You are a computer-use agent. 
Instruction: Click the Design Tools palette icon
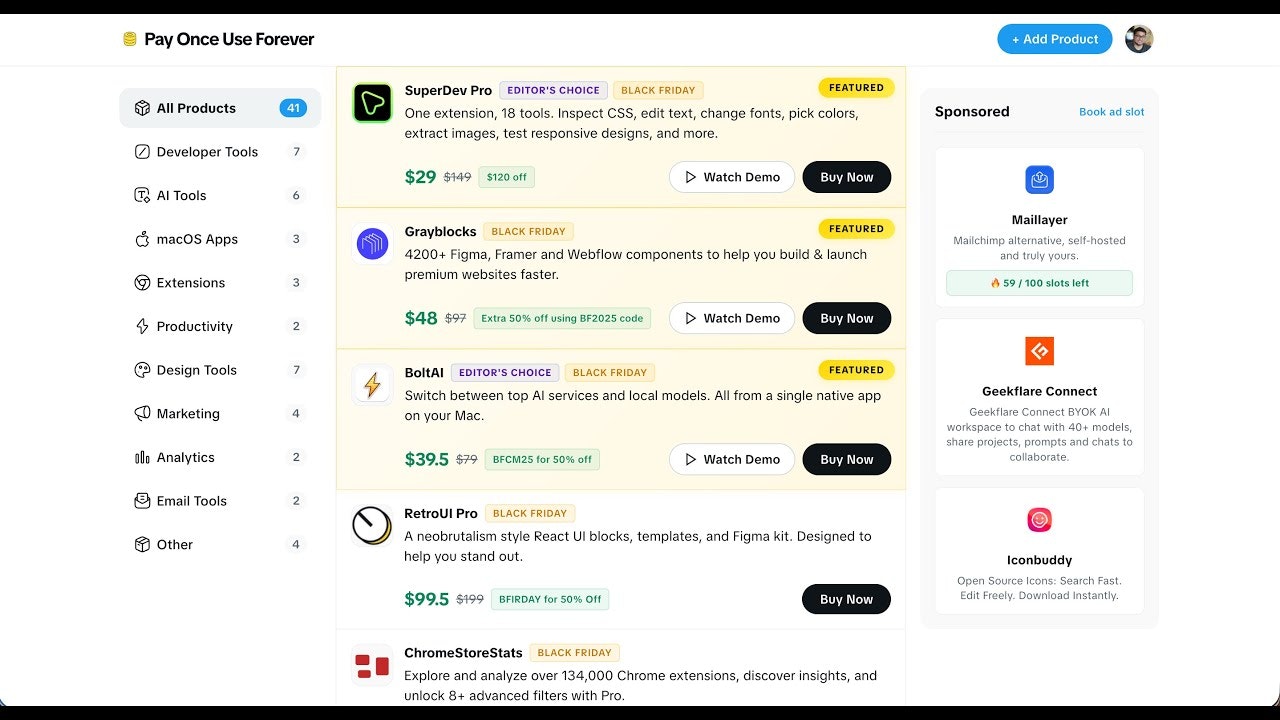(x=142, y=370)
